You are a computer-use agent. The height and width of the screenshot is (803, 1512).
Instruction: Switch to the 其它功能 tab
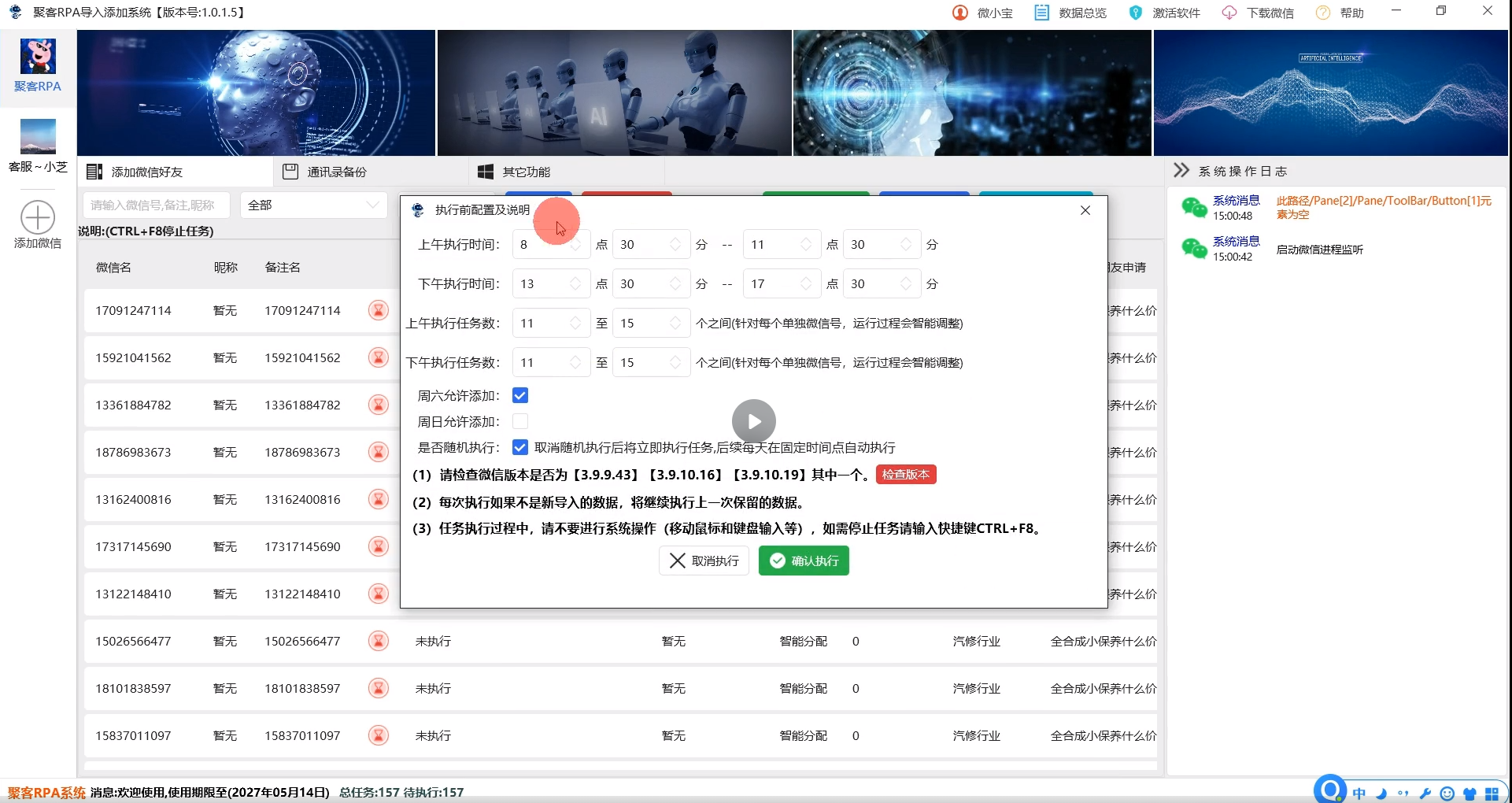point(524,171)
